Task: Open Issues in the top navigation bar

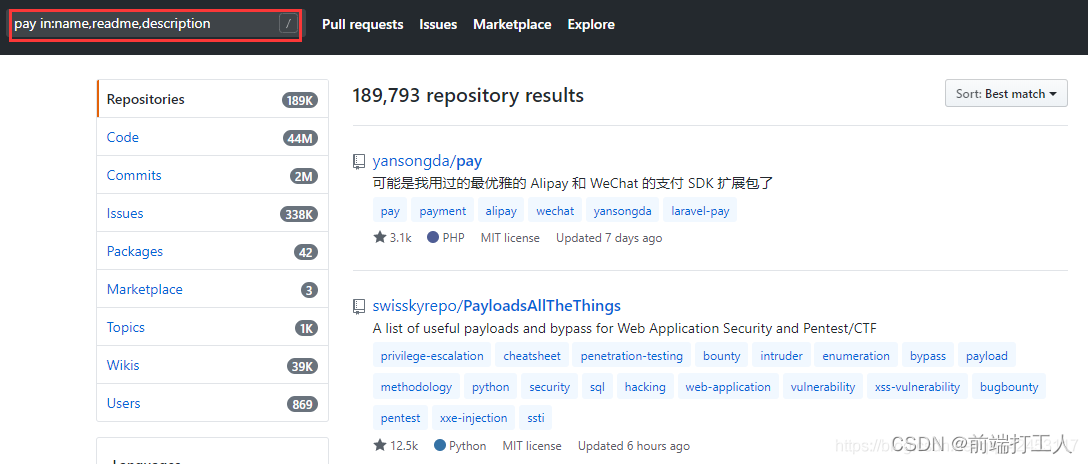Action: 438,24
